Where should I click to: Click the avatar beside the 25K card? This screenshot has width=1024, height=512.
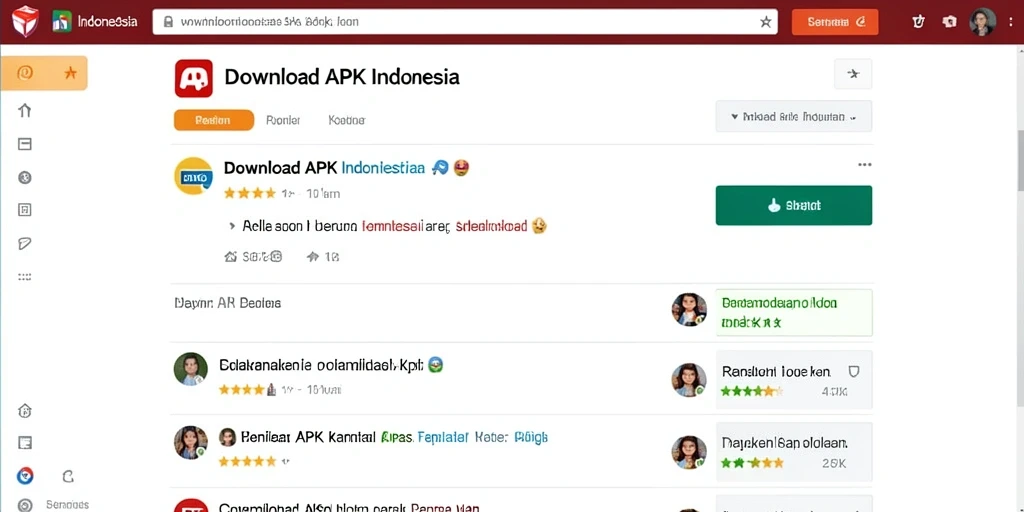(x=689, y=452)
